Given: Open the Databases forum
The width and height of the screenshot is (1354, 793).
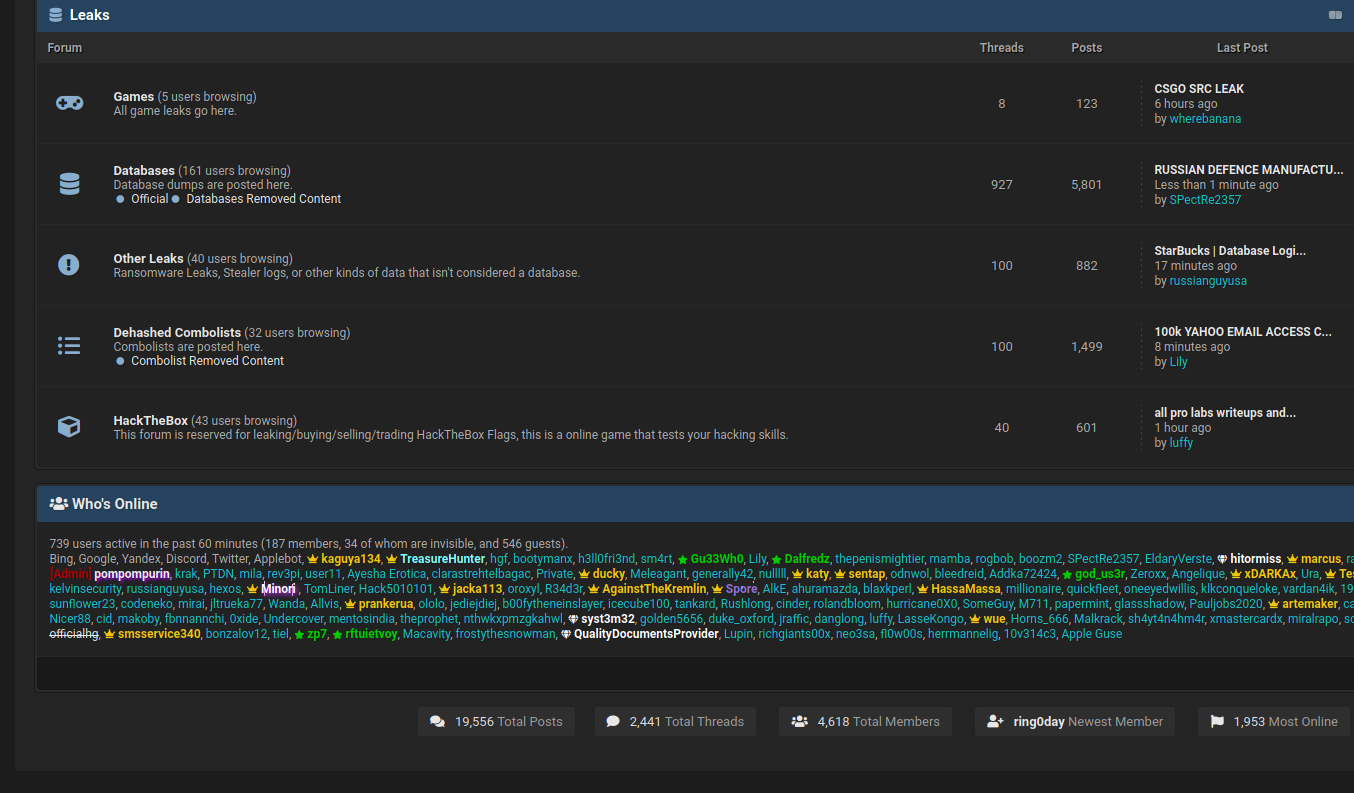Looking at the screenshot, I should (x=144, y=171).
